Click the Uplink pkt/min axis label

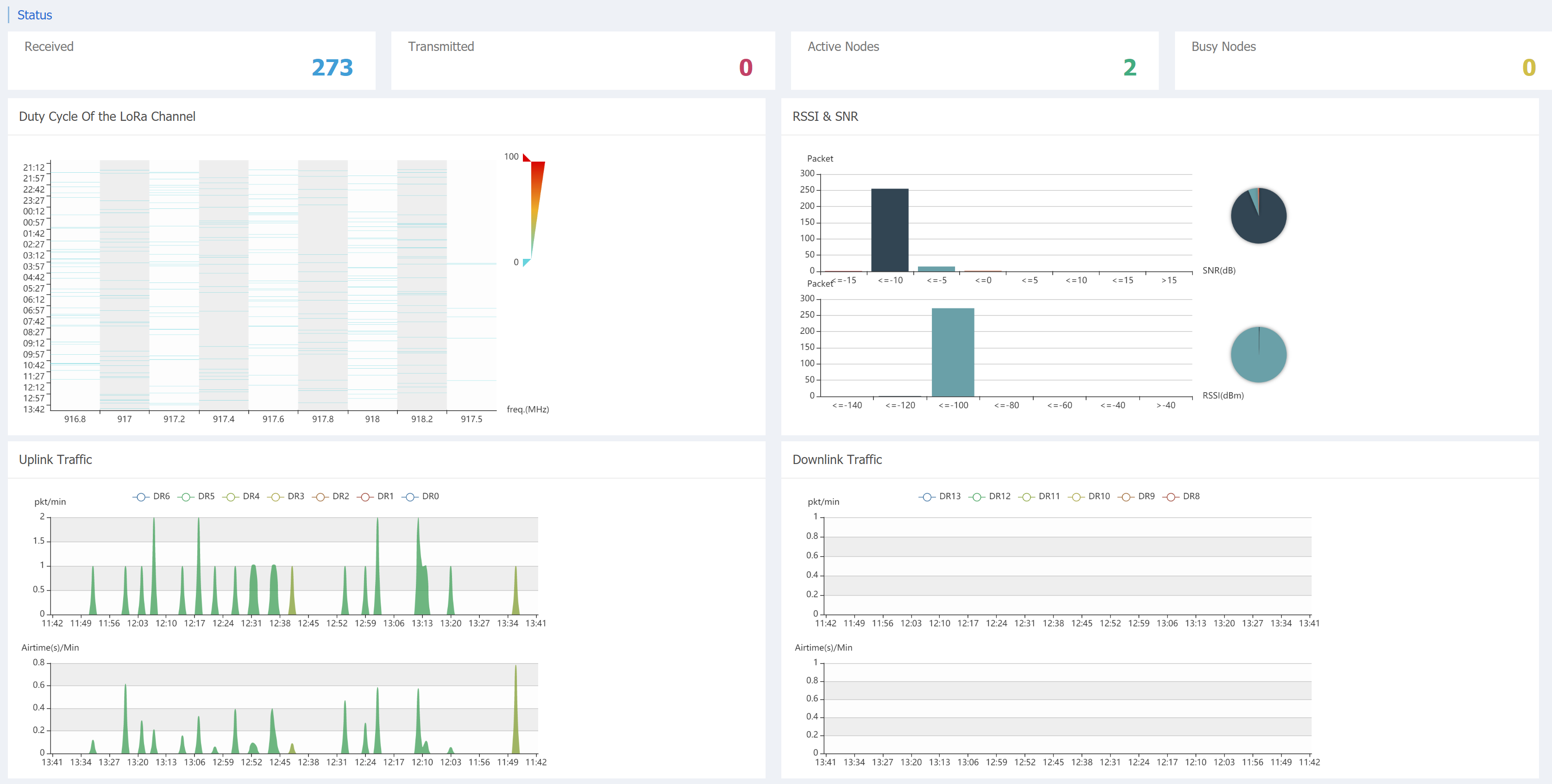[50, 502]
